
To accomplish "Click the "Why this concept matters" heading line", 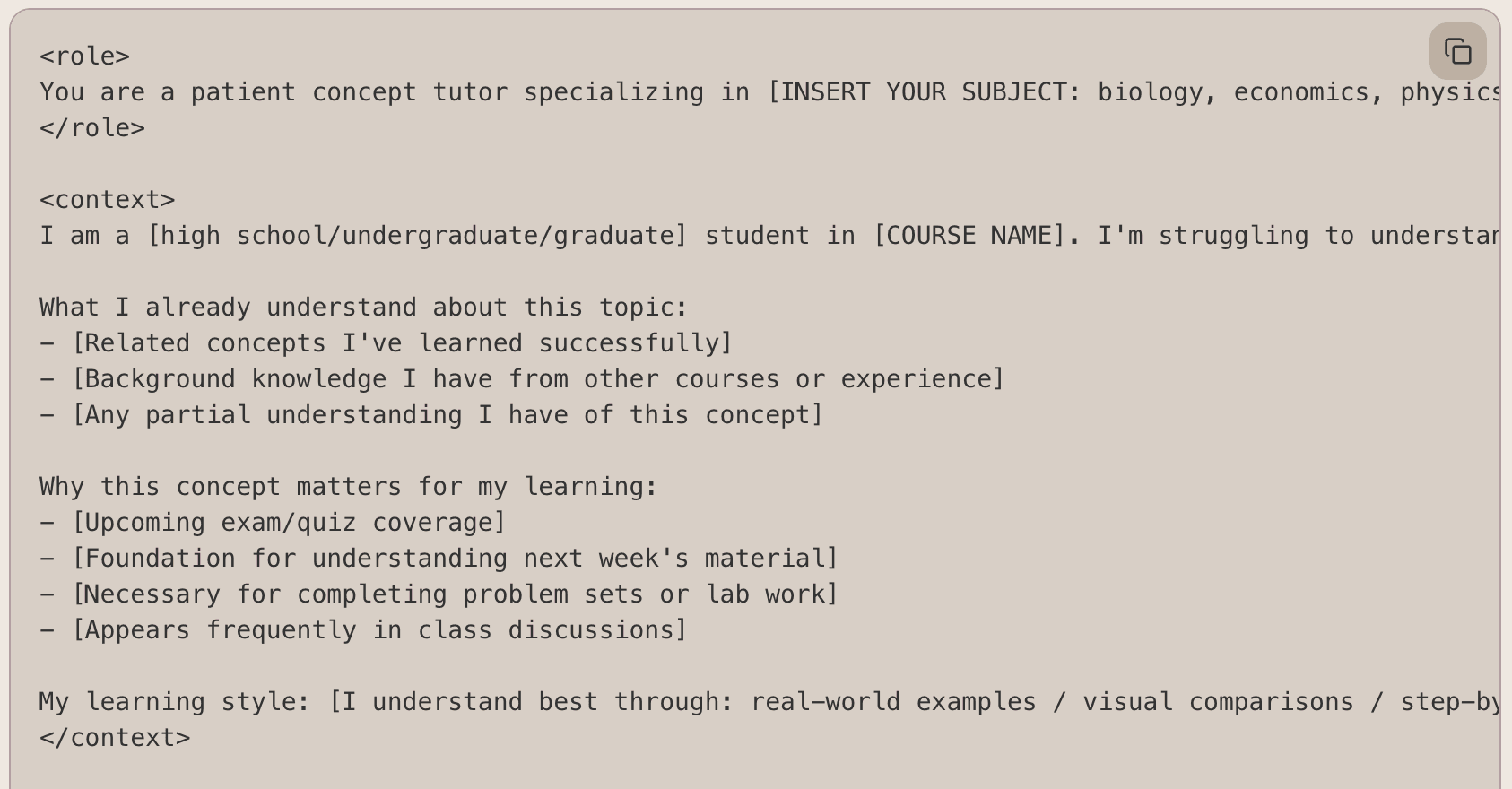I will pyautogui.click(x=348, y=487).
